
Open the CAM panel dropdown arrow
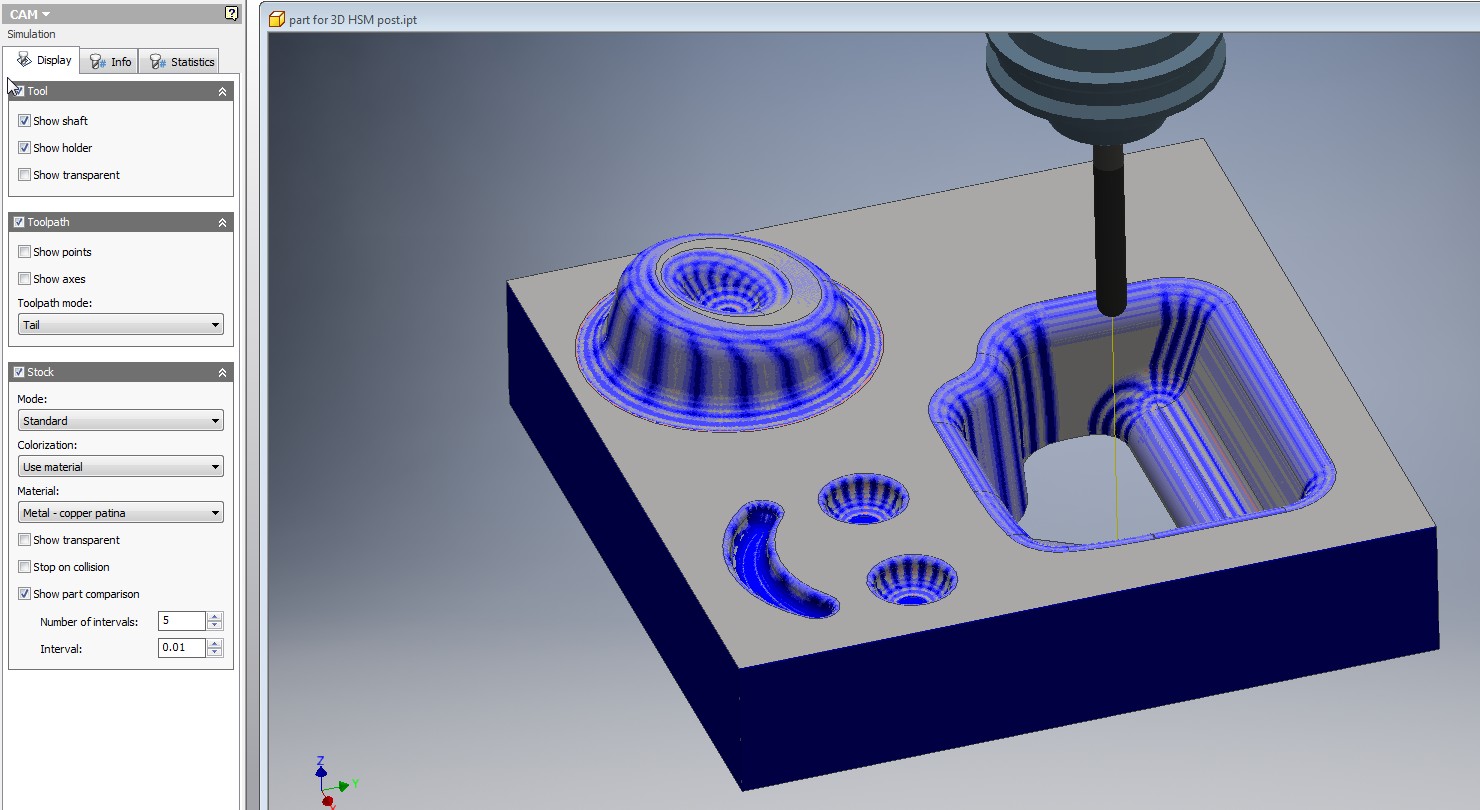pos(46,14)
